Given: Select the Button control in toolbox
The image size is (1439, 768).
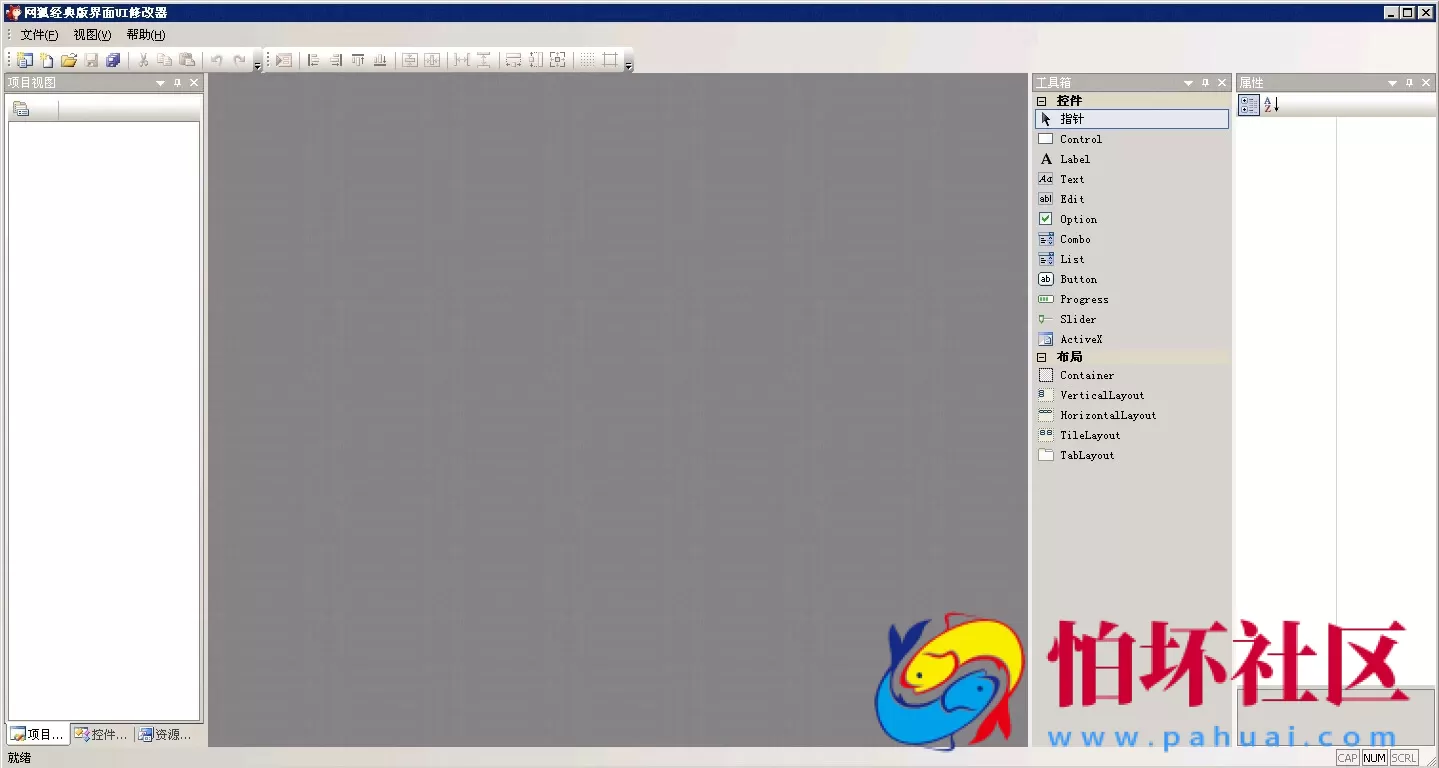Looking at the screenshot, I should click(1078, 279).
